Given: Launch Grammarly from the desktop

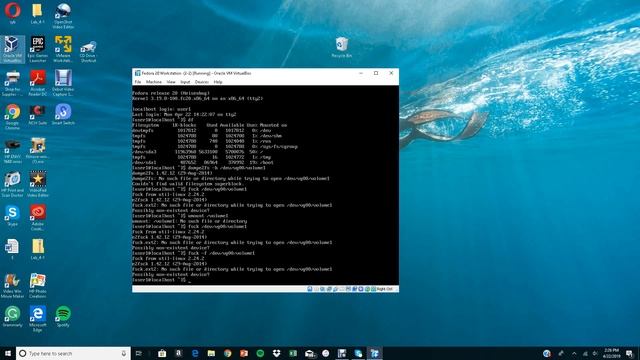Looking at the screenshot, I should coord(12,317).
